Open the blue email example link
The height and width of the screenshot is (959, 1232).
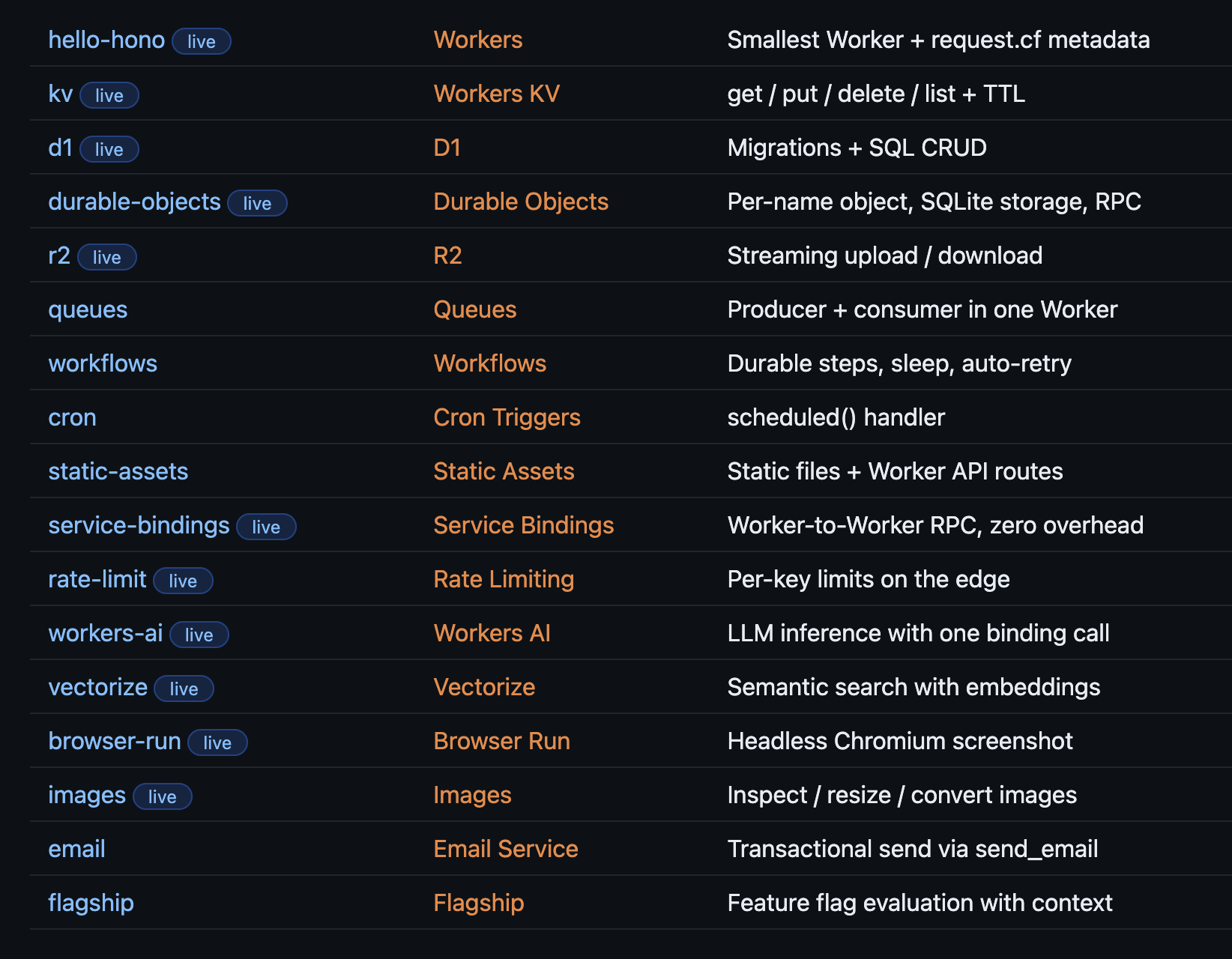click(x=76, y=849)
